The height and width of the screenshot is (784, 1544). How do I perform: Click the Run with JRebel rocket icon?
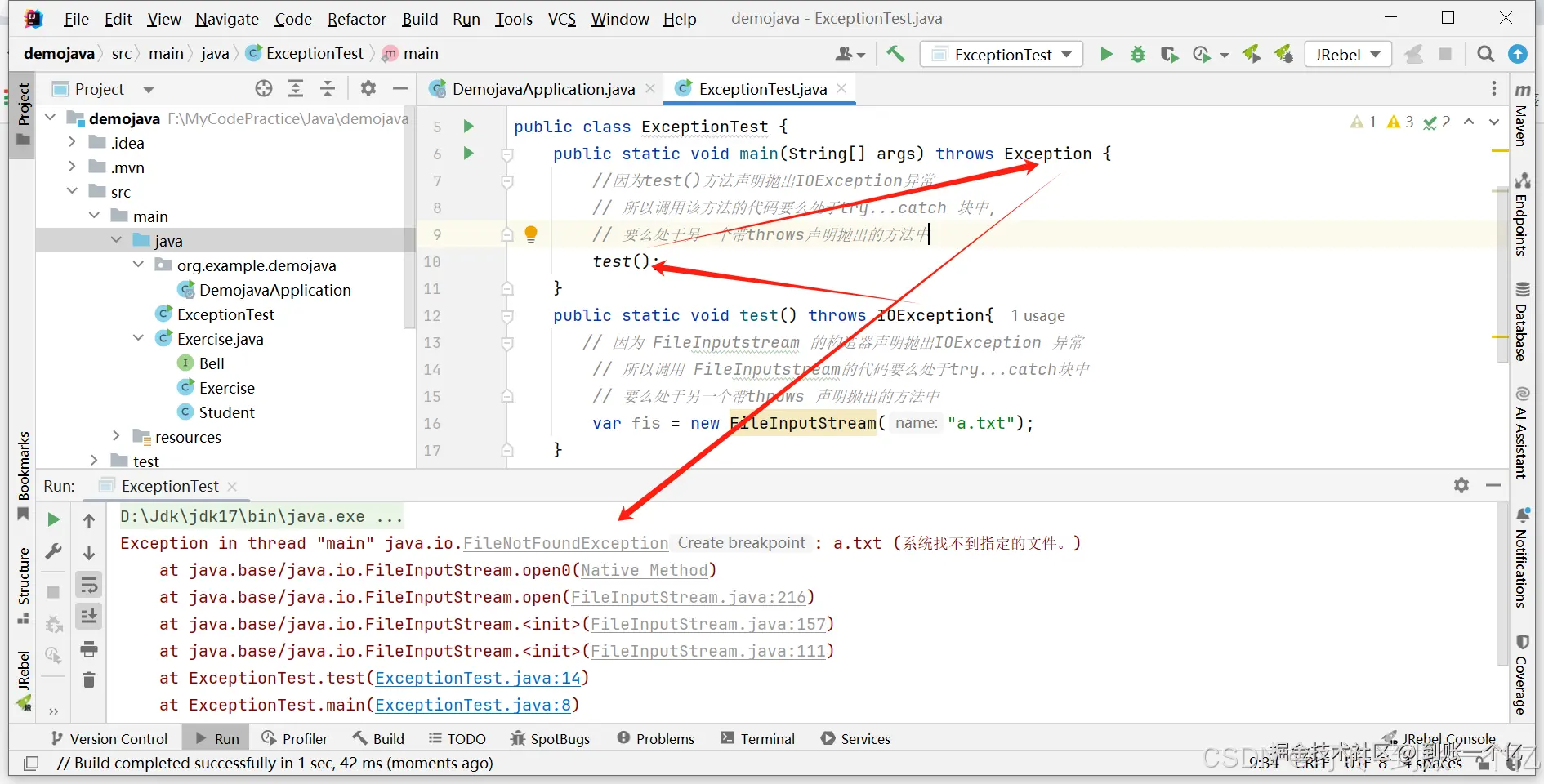[1252, 54]
